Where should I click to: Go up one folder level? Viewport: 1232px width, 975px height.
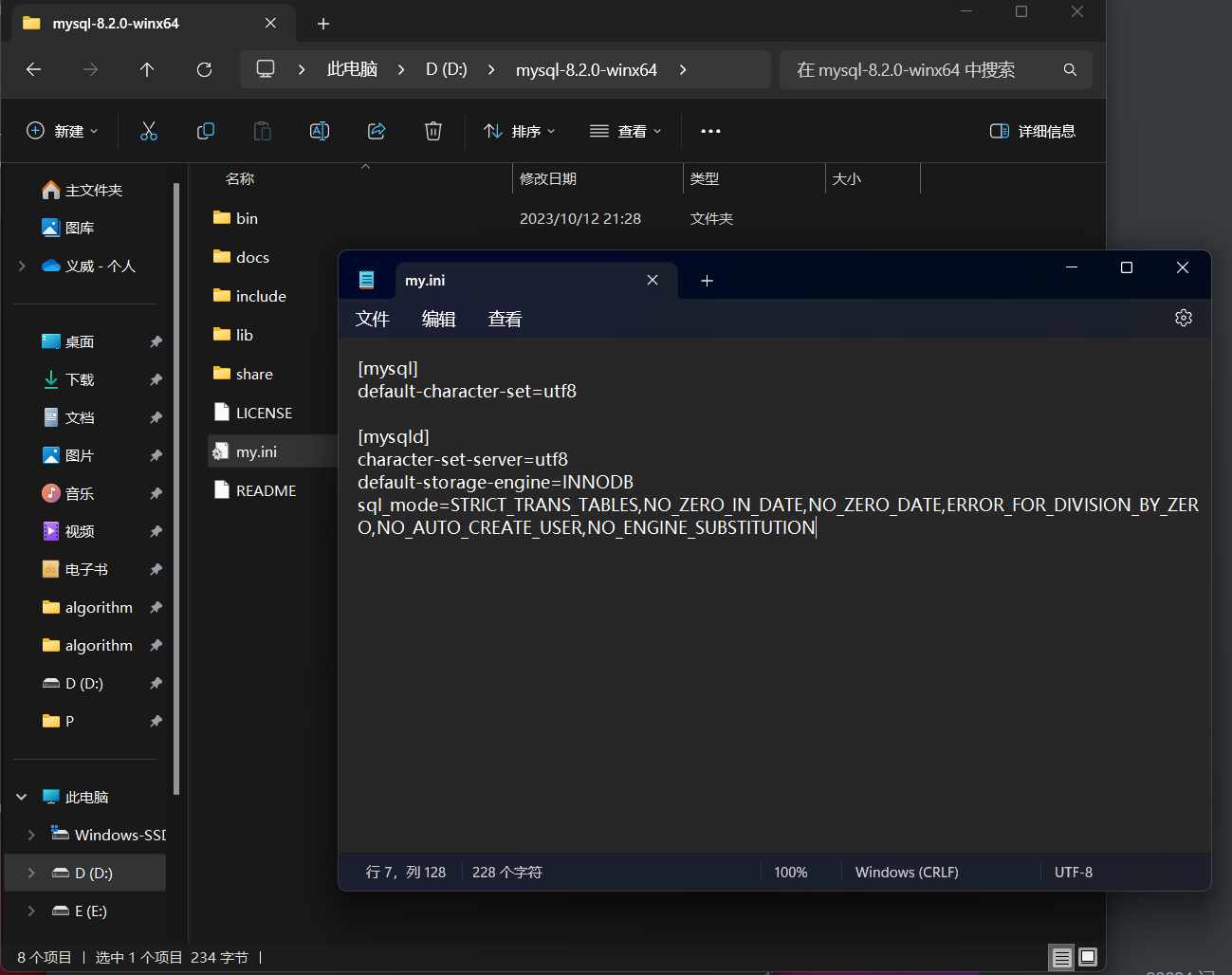pyautogui.click(x=147, y=69)
